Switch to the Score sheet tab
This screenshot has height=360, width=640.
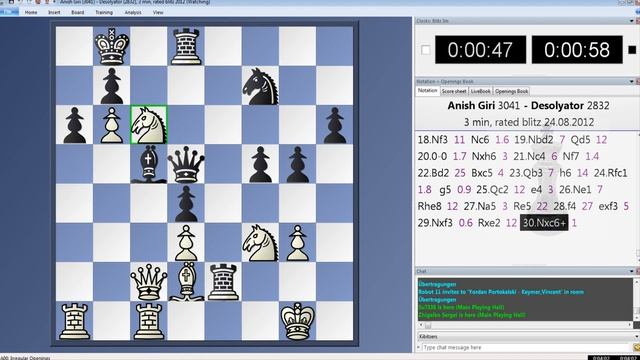454,91
